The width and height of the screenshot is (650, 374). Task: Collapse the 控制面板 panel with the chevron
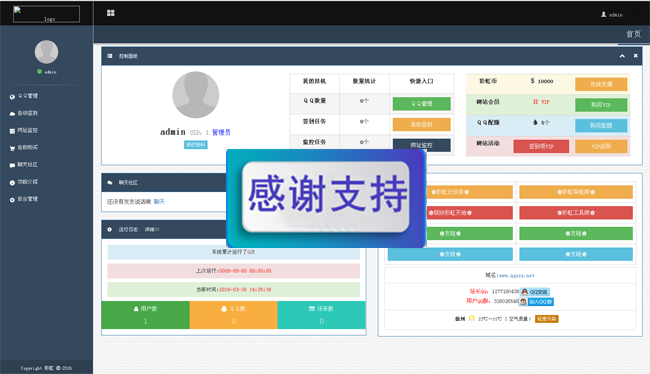point(622,56)
